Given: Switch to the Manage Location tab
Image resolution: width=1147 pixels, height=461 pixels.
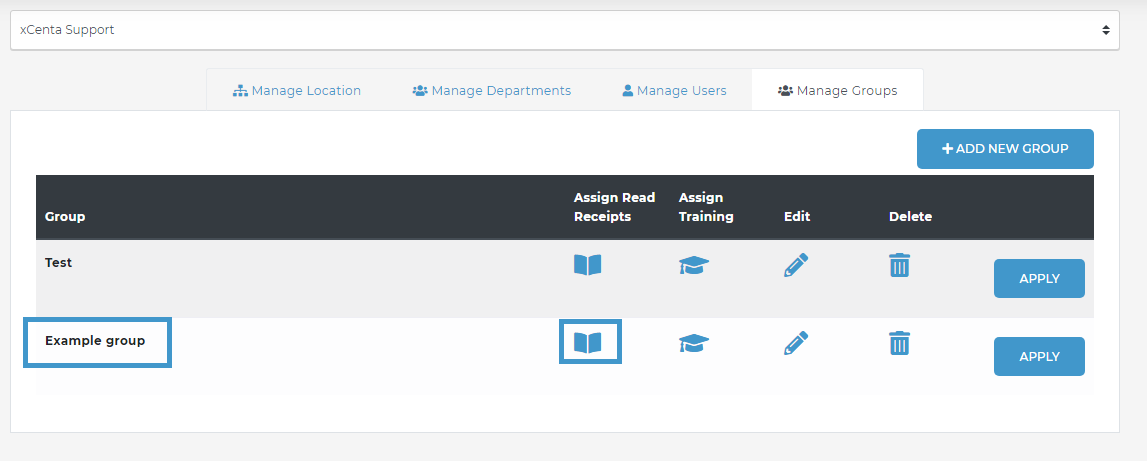Looking at the screenshot, I should (x=297, y=91).
